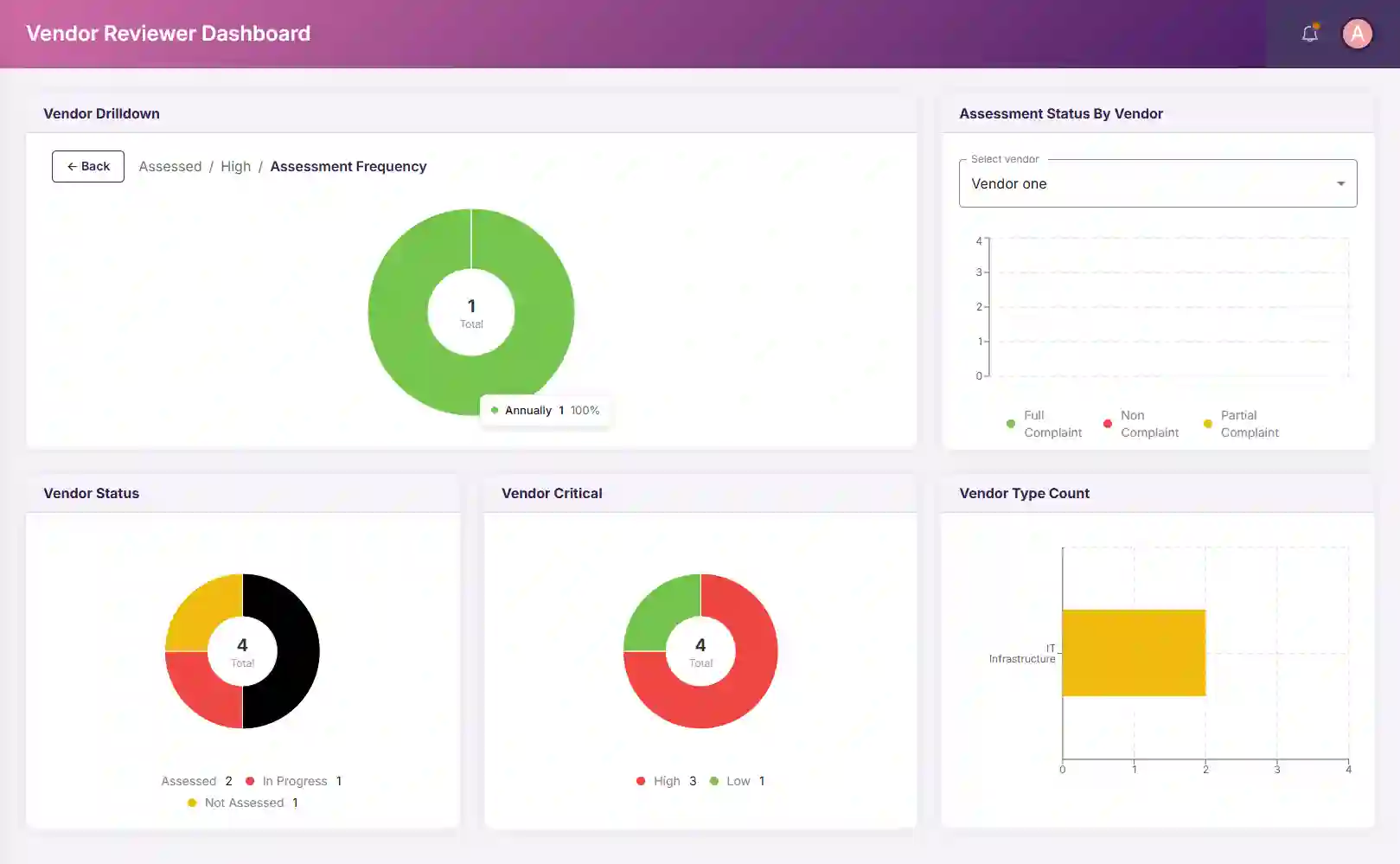
Task: Click the Back button in Vendor Drilldown
Action: 88,166
